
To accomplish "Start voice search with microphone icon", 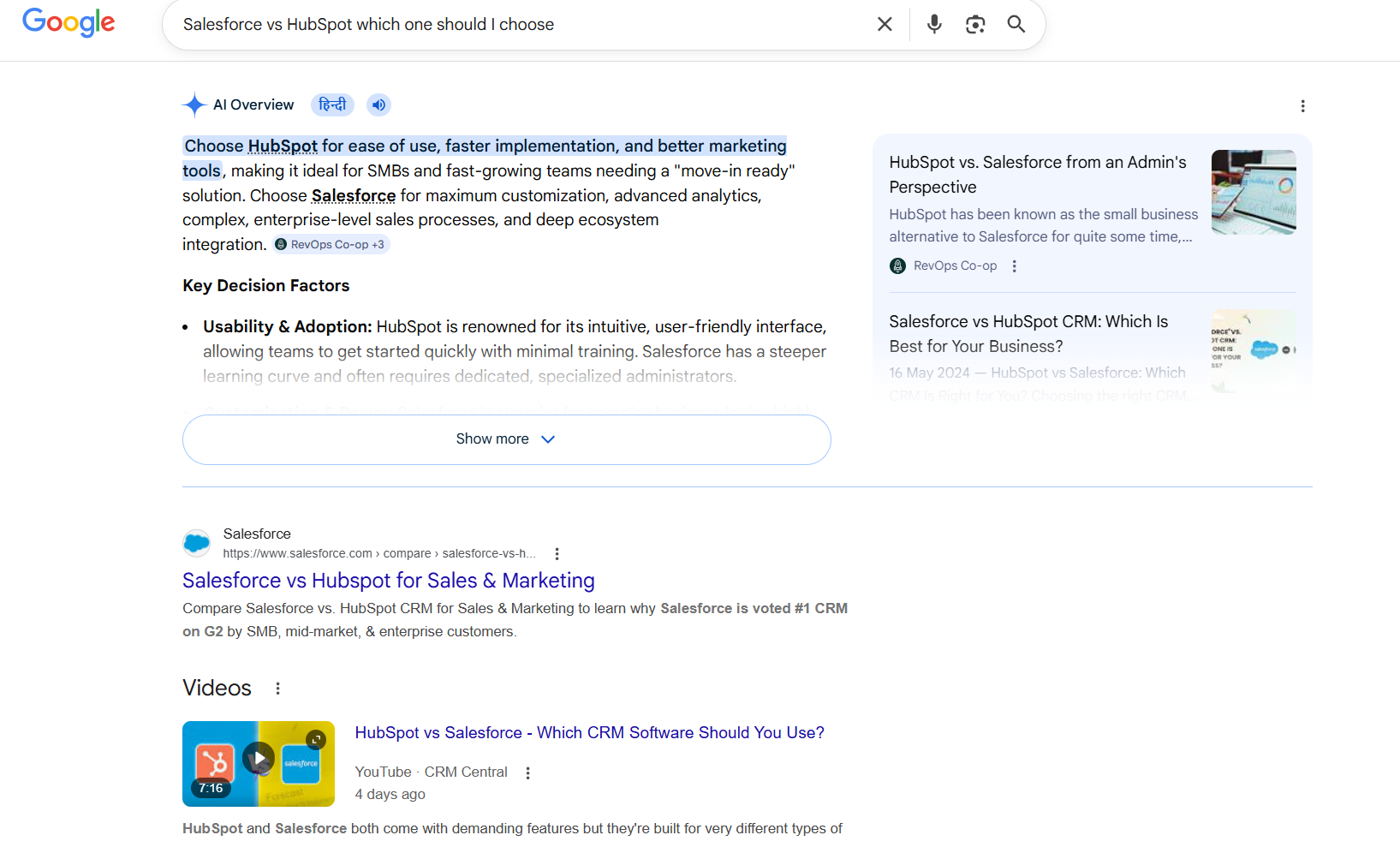I will [x=934, y=24].
